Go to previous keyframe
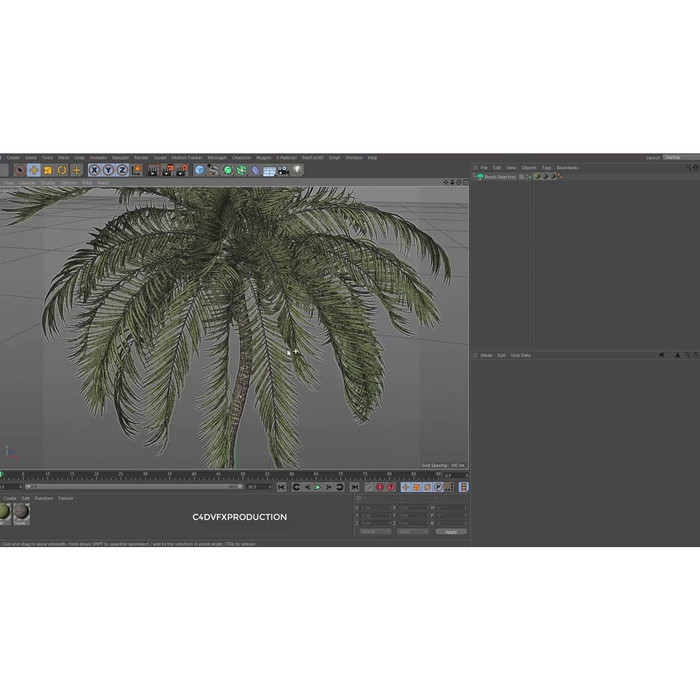This screenshot has height=700, width=700. pos(296,487)
